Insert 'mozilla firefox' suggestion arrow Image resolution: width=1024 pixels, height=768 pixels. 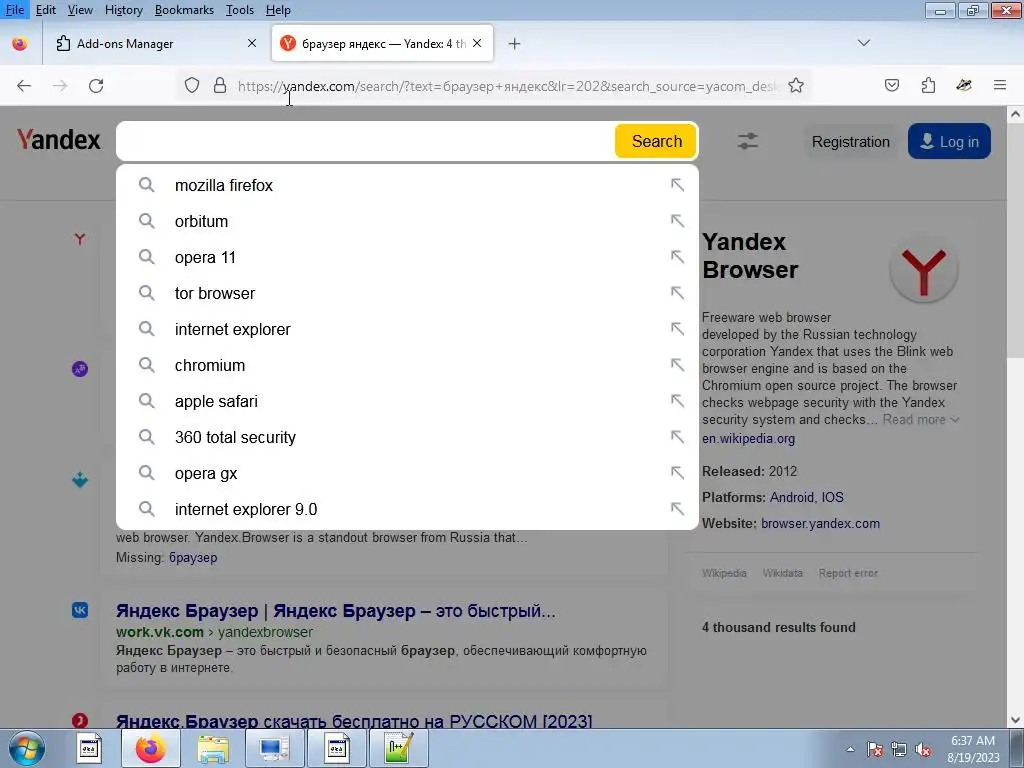(x=677, y=185)
